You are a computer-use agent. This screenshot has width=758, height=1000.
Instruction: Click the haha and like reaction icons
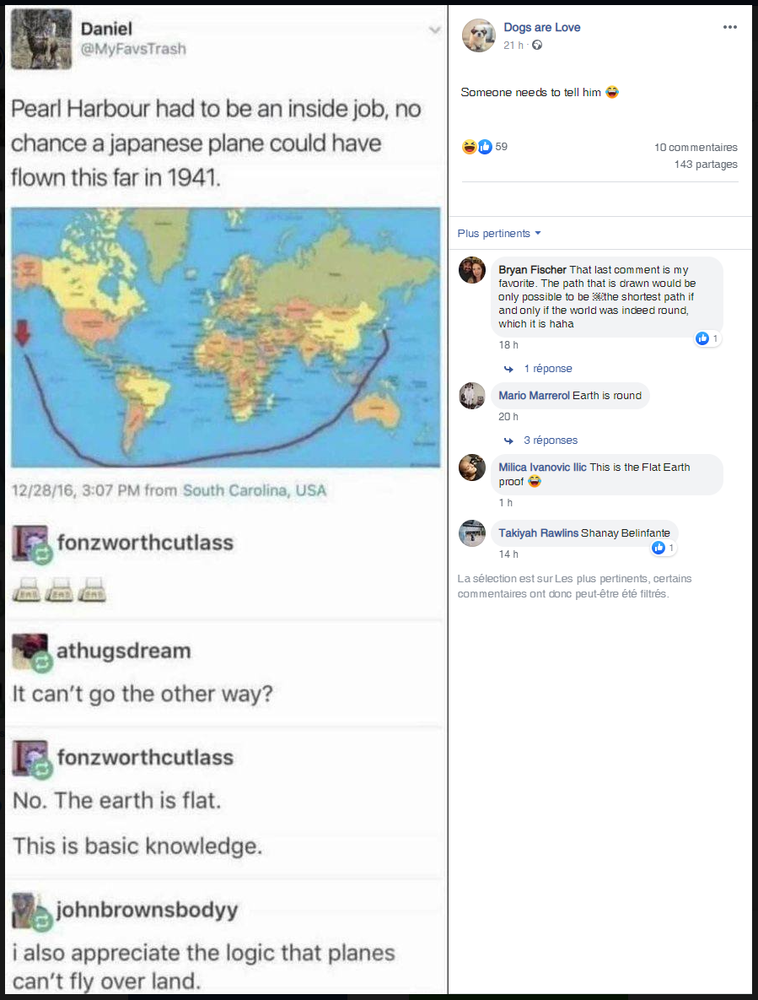click(477, 147)
